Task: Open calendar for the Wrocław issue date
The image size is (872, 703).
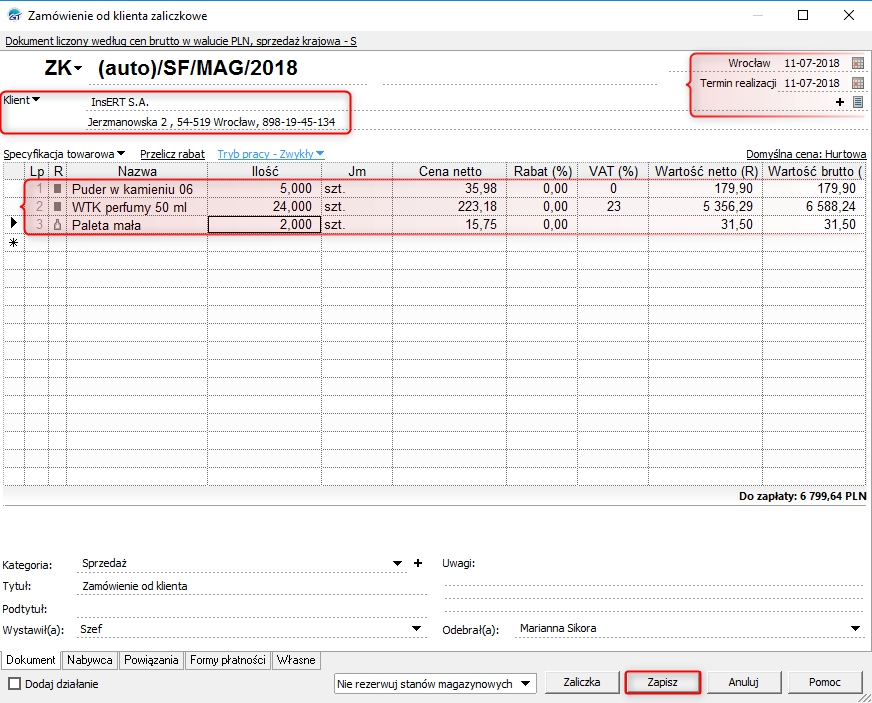Action: coord(857,63)
